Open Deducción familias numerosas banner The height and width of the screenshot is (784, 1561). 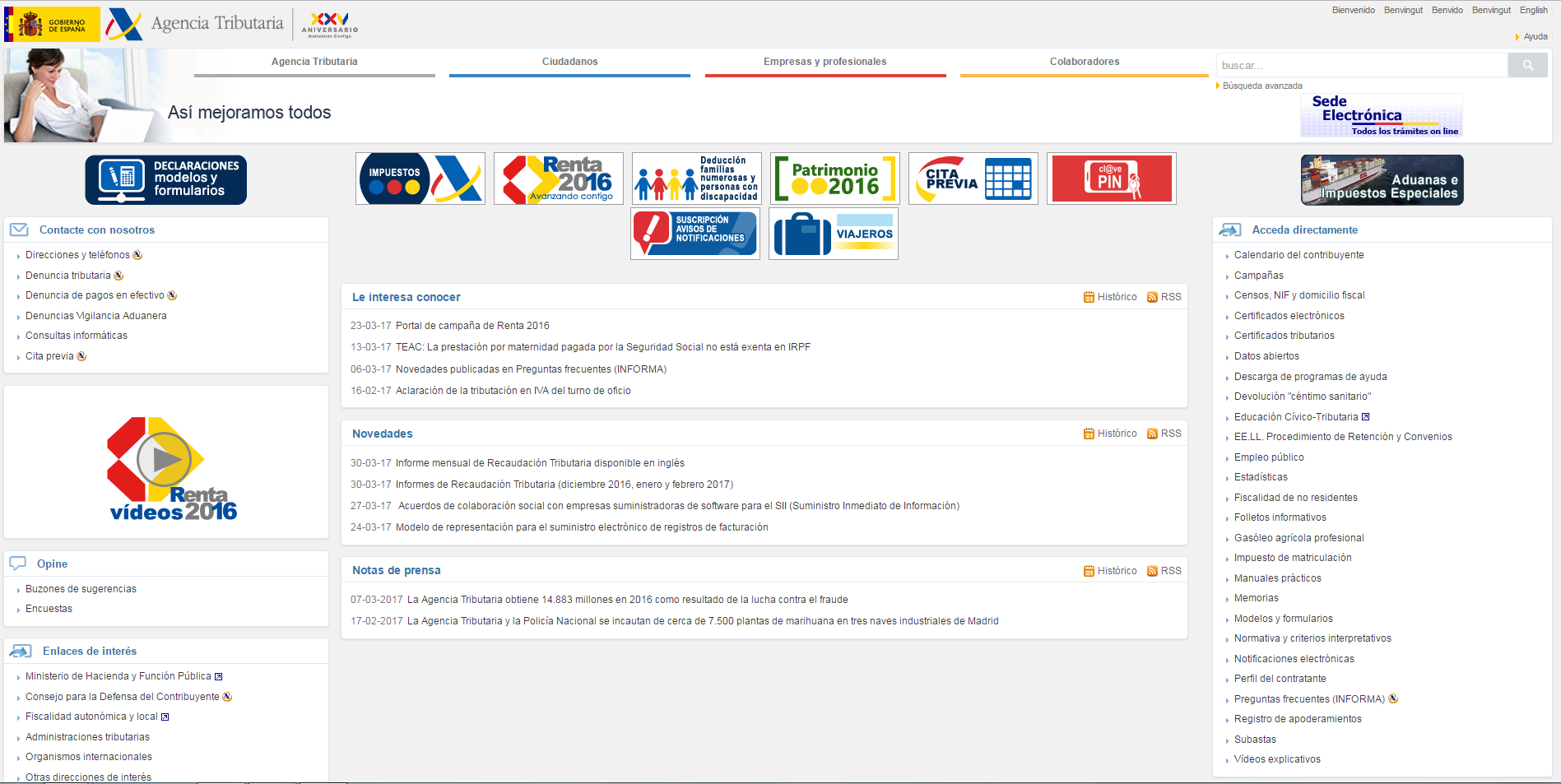pyautogui.click(x=697, y=179)
